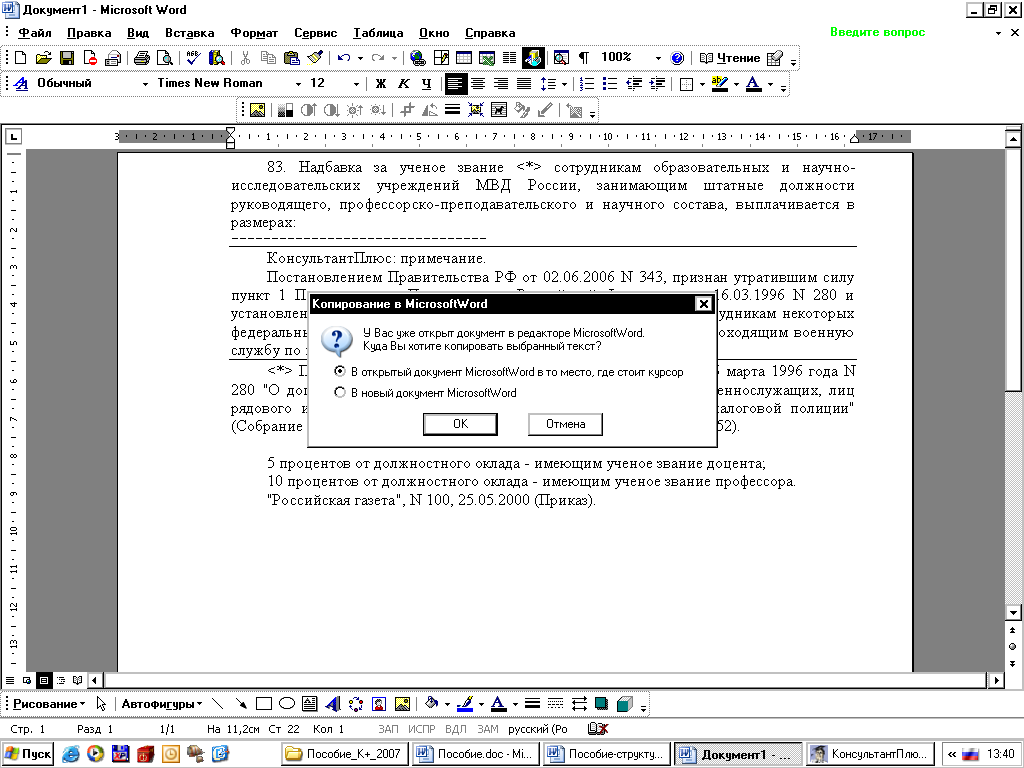
Task: Select the Rectangle shape tool
Action: point(264,704)
